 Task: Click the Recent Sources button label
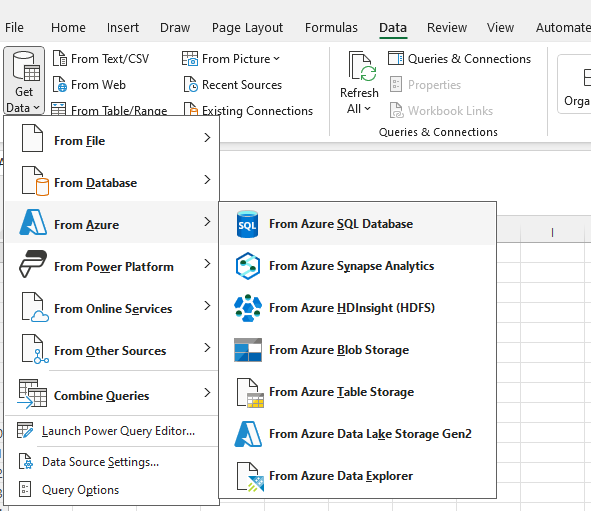pos(242,85)
